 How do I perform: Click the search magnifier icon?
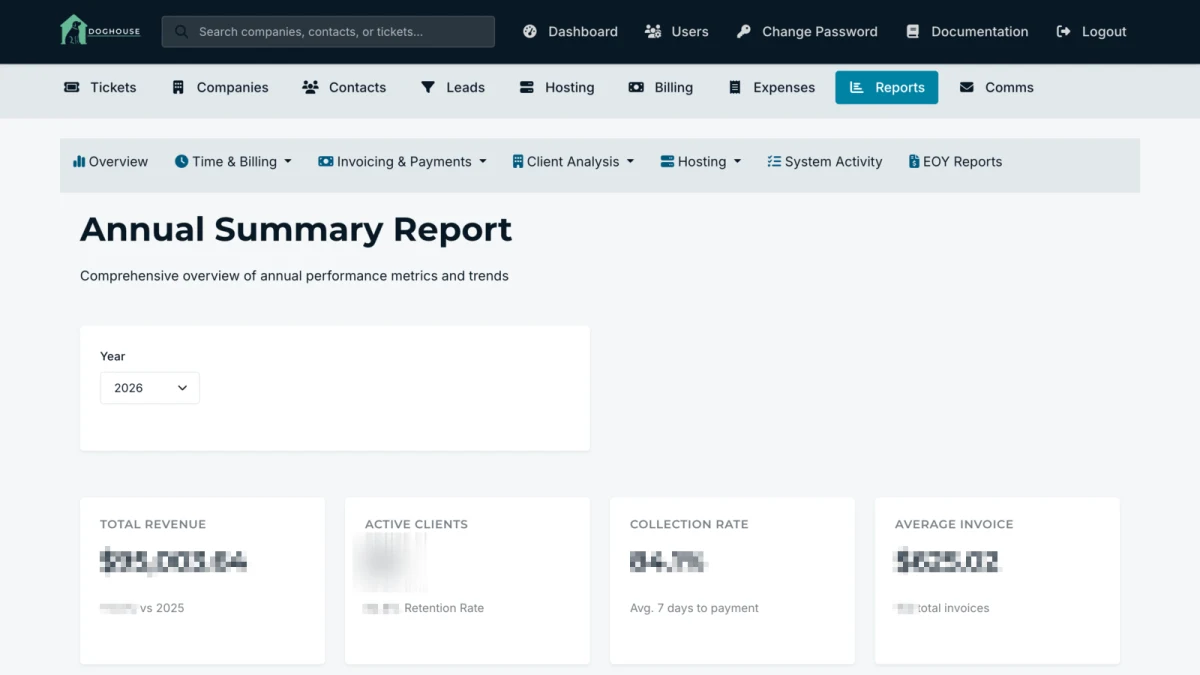(x=181, y=32)
